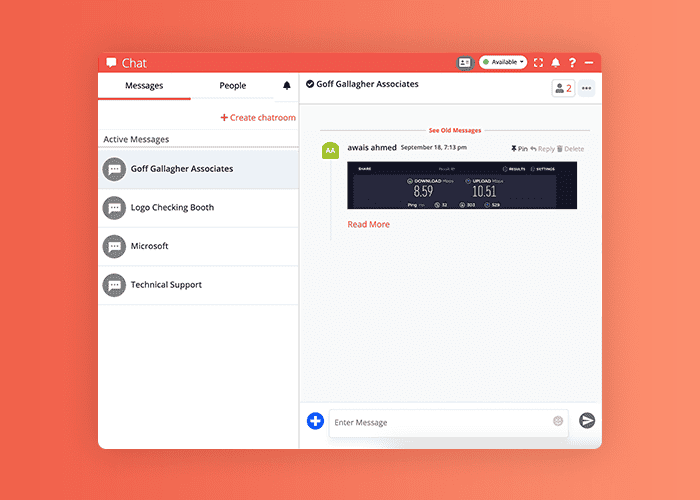The width and height of the screenshot is (700, 500).
Task: Show chatroom members count button
Action: pyautogui.click(x=562, y=88)
